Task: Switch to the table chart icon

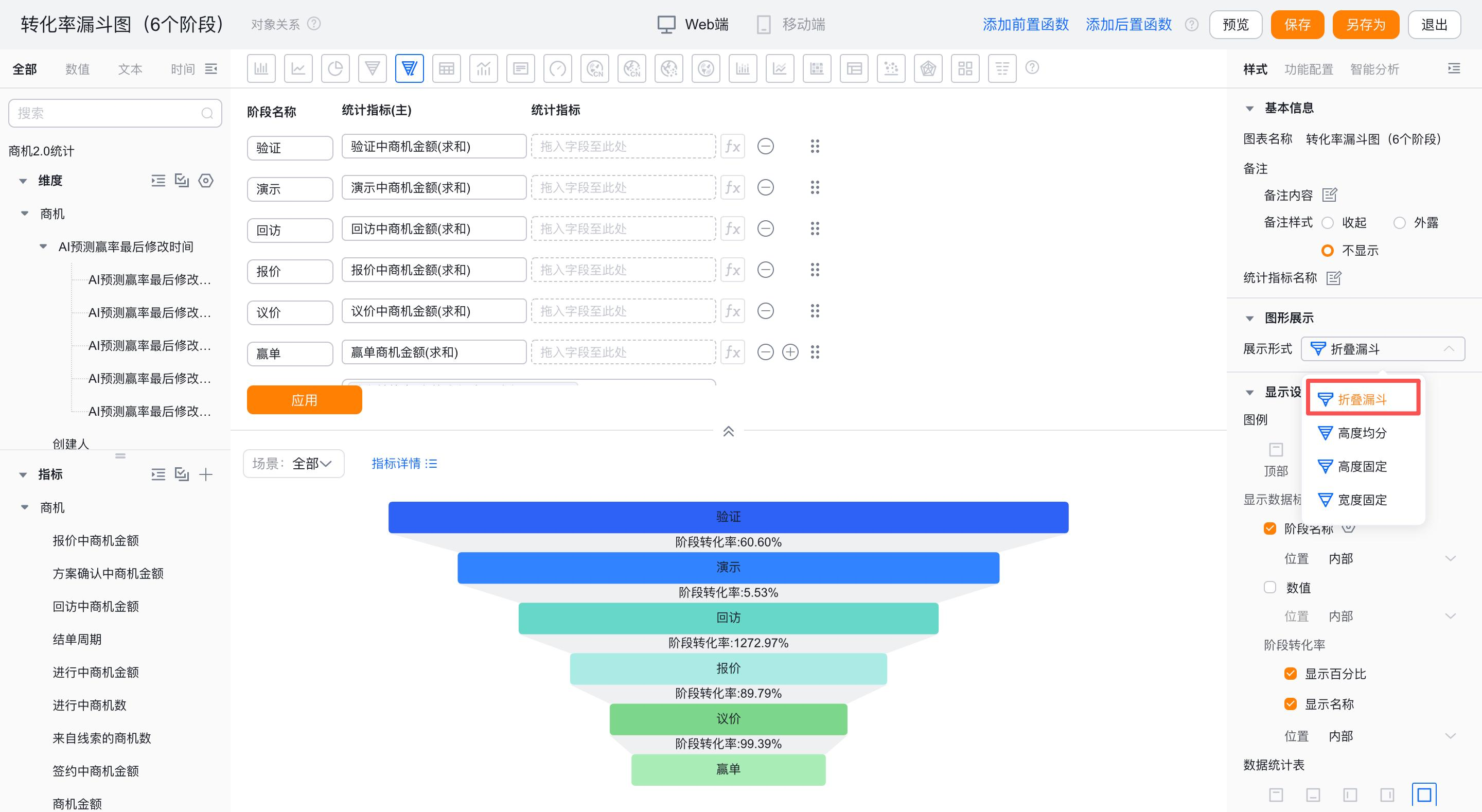Action: (447, 68)
